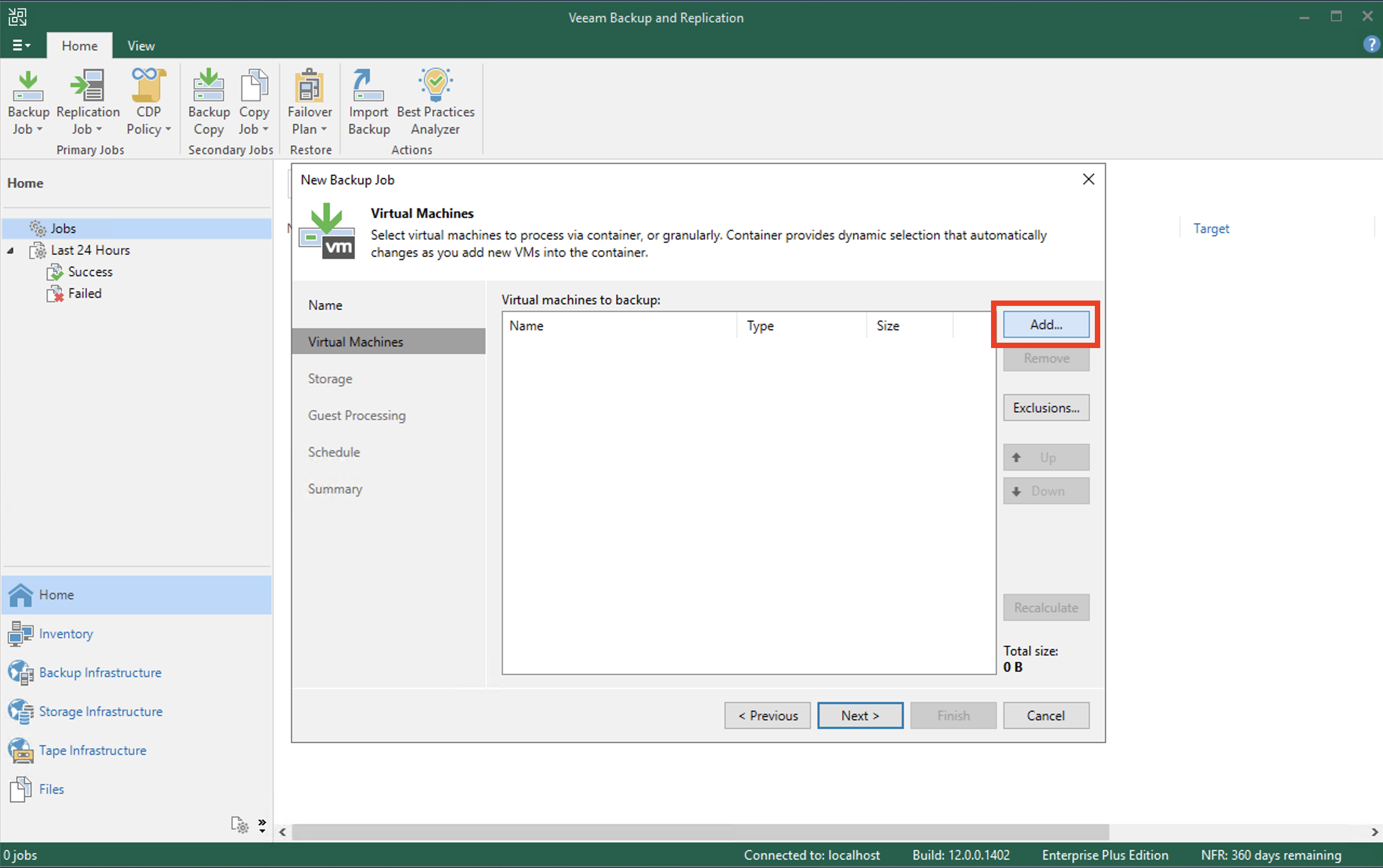Click the Target column header link
The width and height of the screenshot is (1383, 868).
click(1211, 229)
